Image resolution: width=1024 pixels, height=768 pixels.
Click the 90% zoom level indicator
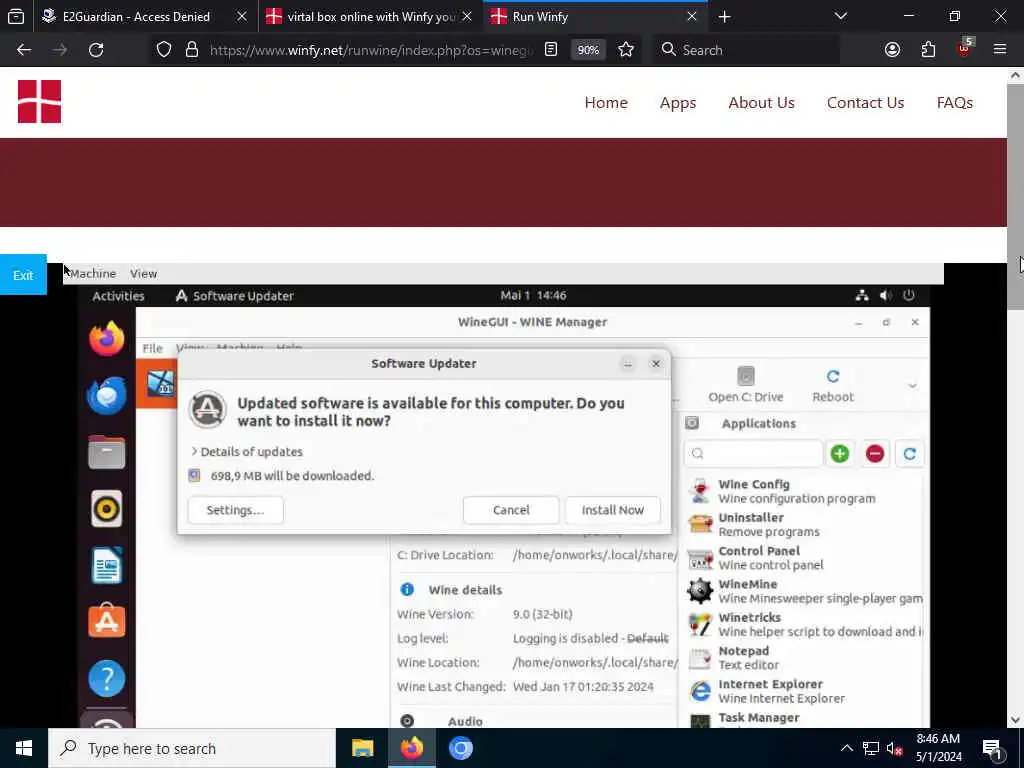coord(588,50)
